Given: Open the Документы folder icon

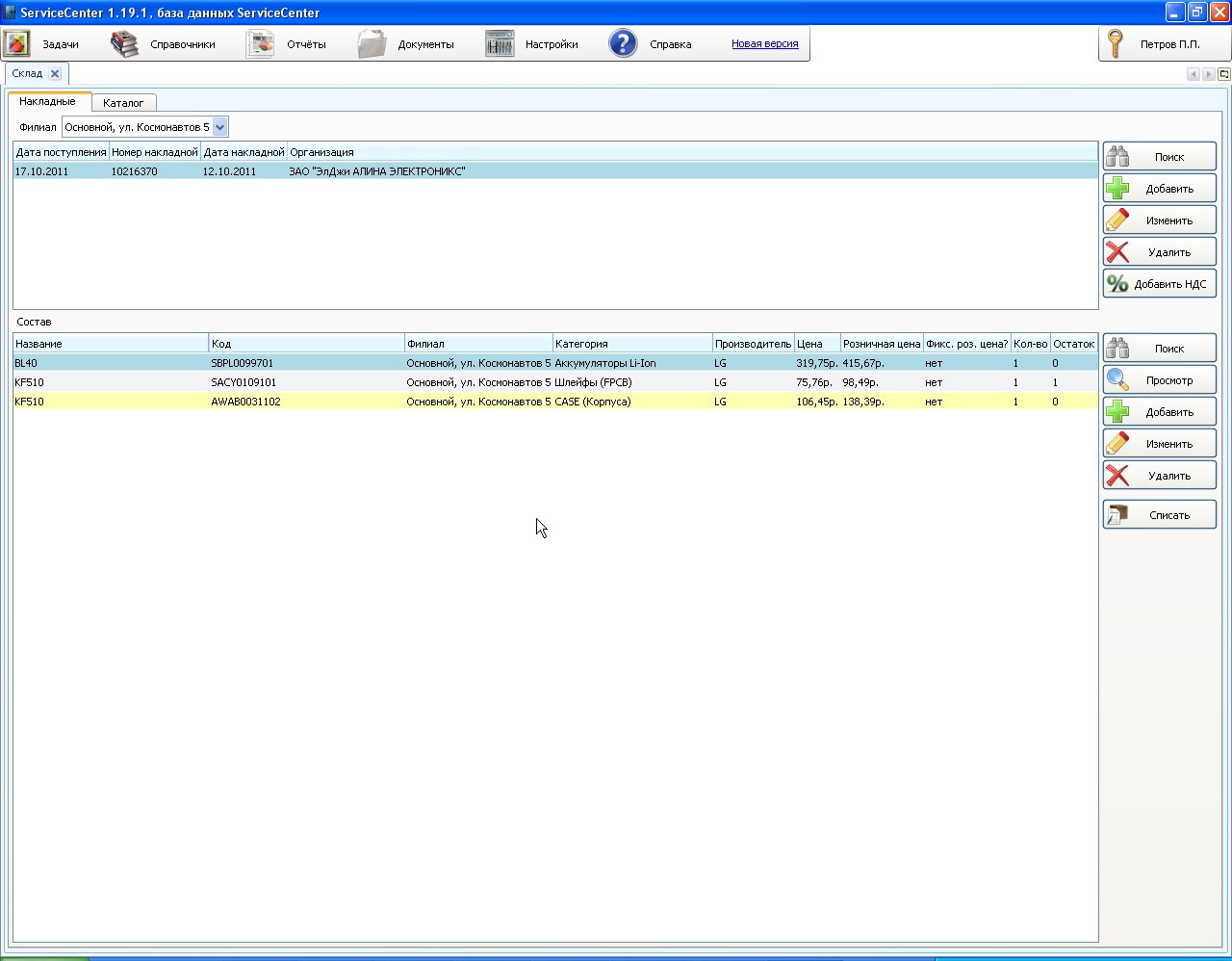Looking at the screenshot, I should pyautogui.click(x=372, y=44).
